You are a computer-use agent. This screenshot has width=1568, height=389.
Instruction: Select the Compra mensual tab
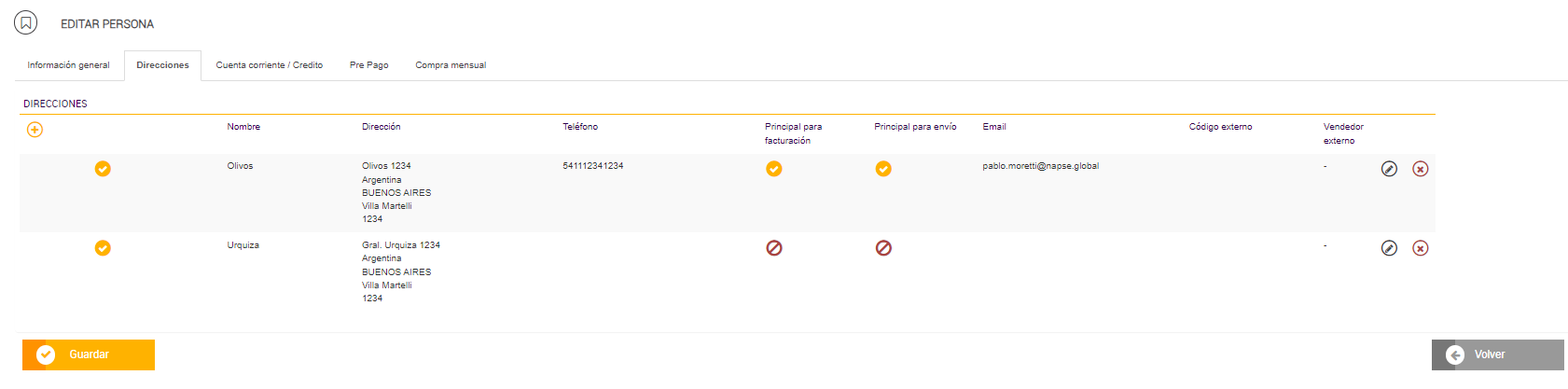pyautogui.click(x=451, y=65)
